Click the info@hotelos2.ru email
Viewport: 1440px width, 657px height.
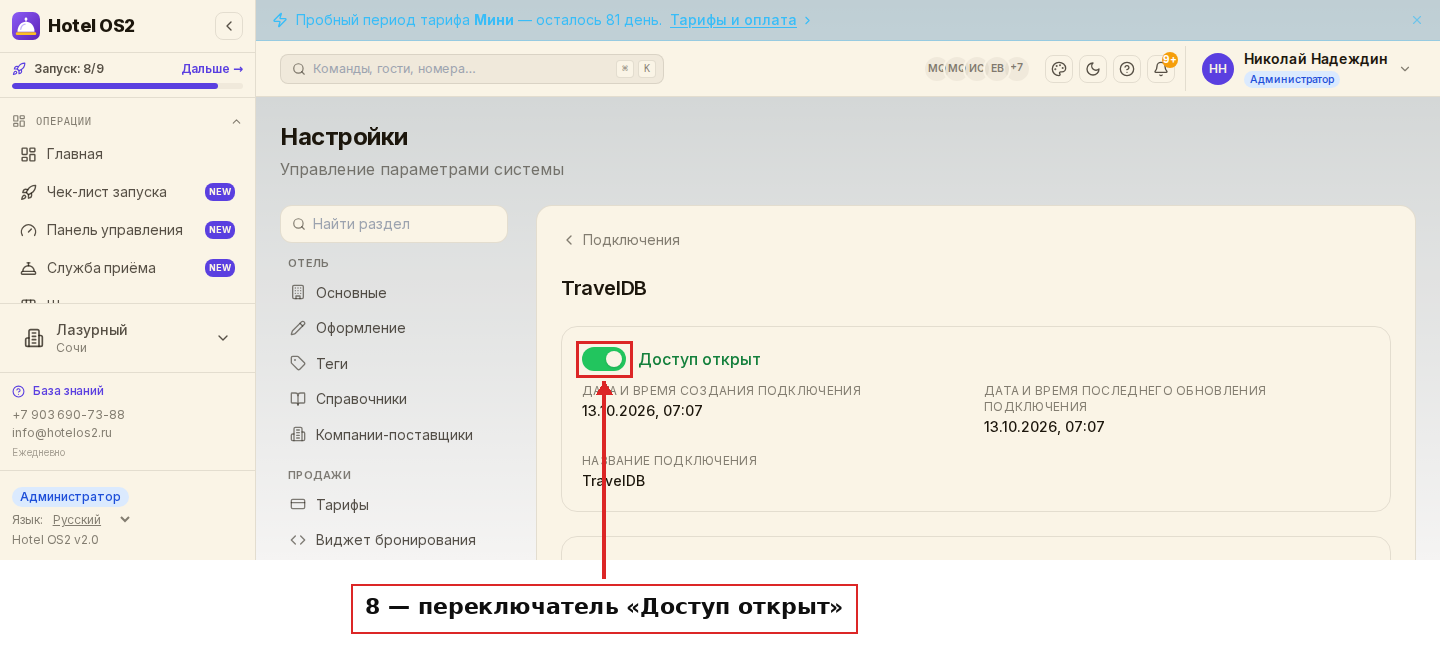pos(62,433)
